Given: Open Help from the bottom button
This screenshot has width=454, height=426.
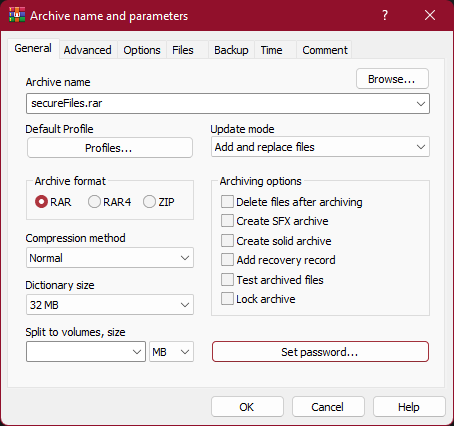Looking at the screenshot, I should (x=409, y=407).
